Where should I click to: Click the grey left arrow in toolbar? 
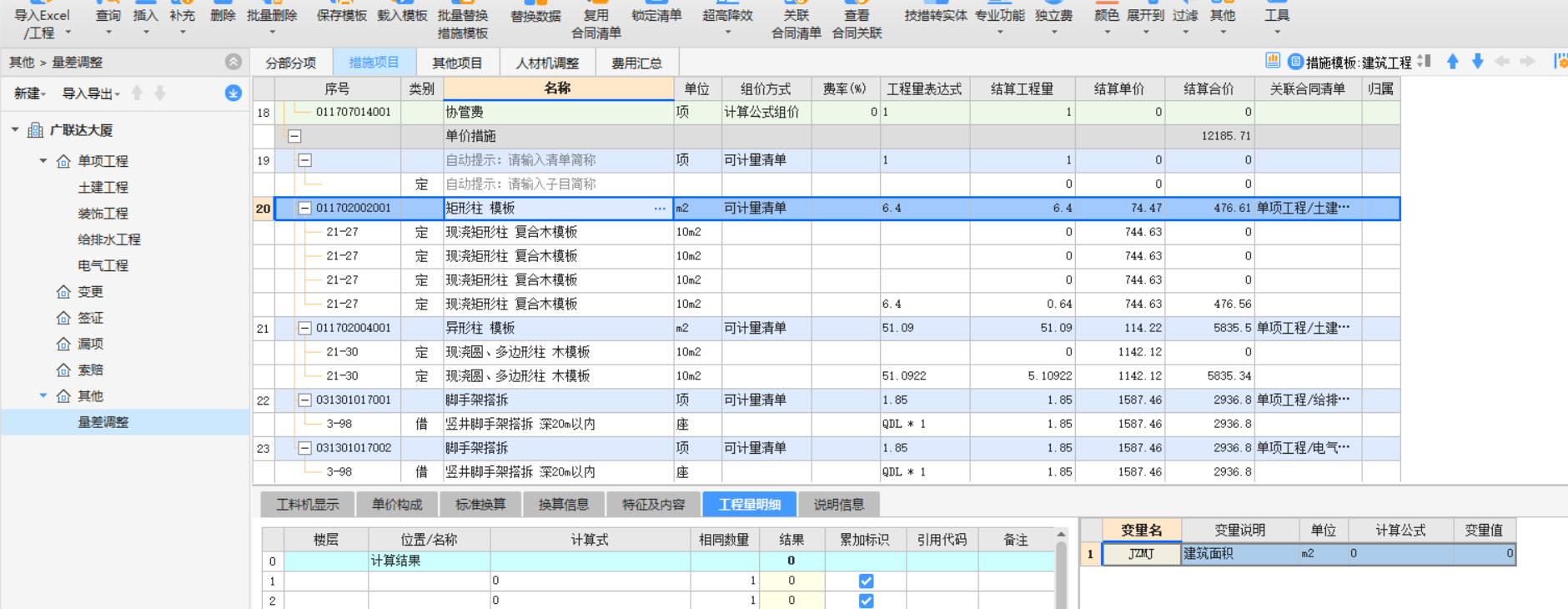pos(1502,61)
